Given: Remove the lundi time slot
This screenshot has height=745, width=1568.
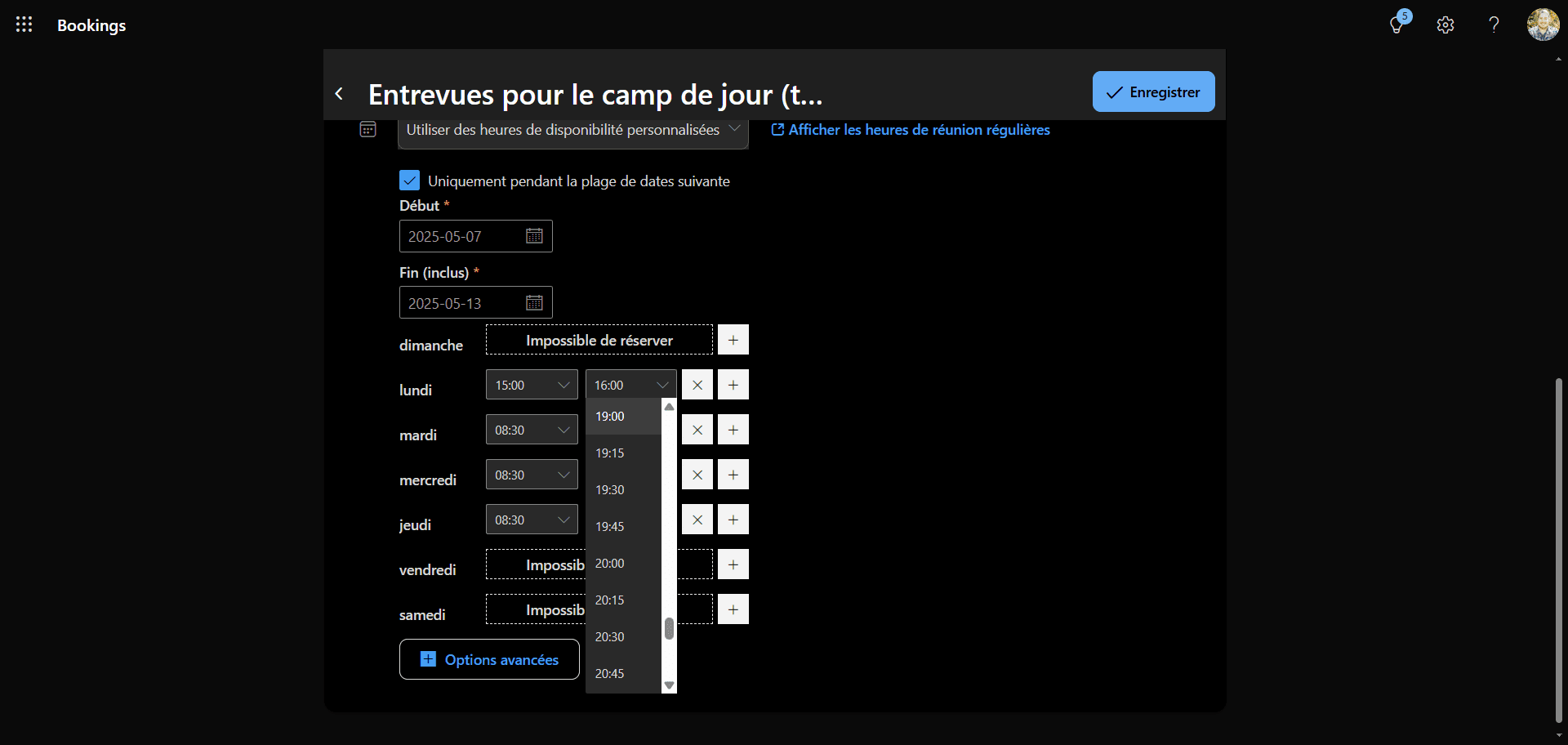Looking at the screenshot, I should click(x=697, y=385).
